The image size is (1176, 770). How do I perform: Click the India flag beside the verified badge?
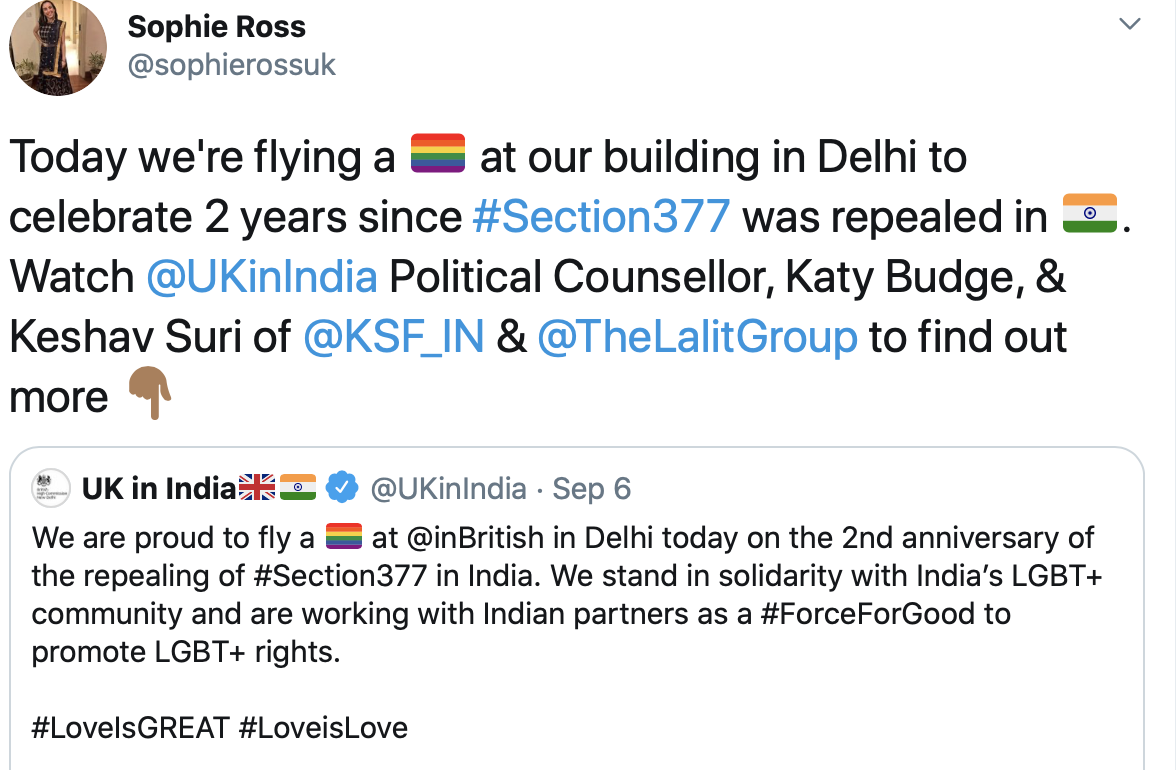coord(297,488)
